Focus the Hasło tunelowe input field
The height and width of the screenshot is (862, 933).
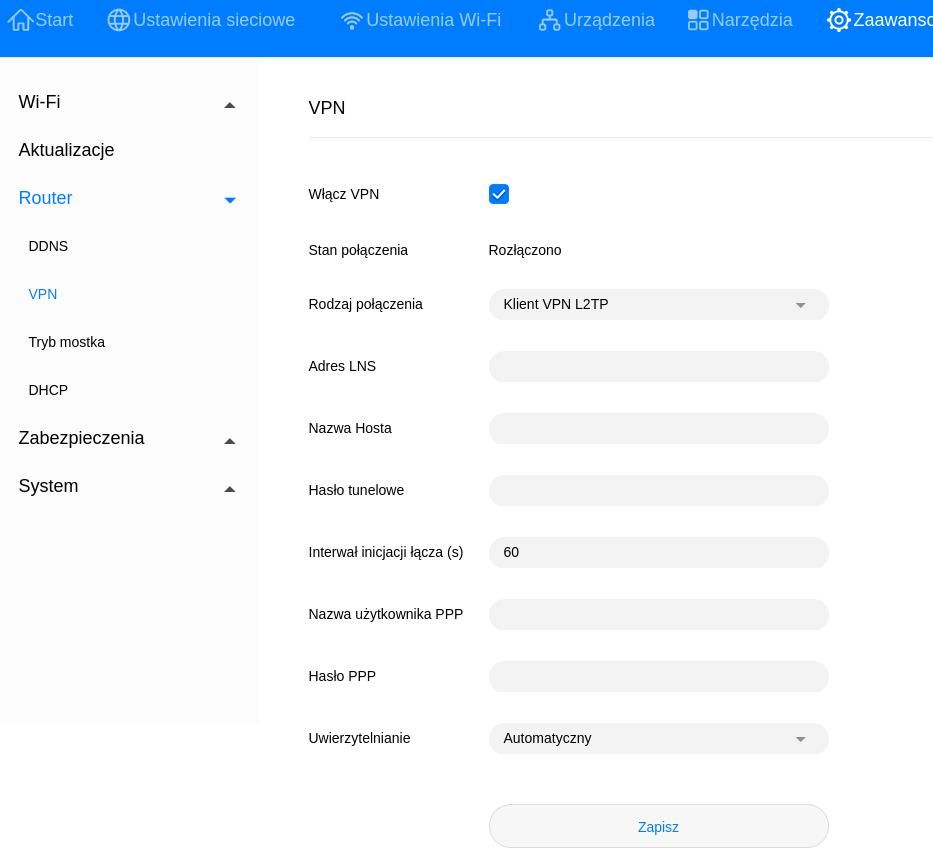point(659,490)
